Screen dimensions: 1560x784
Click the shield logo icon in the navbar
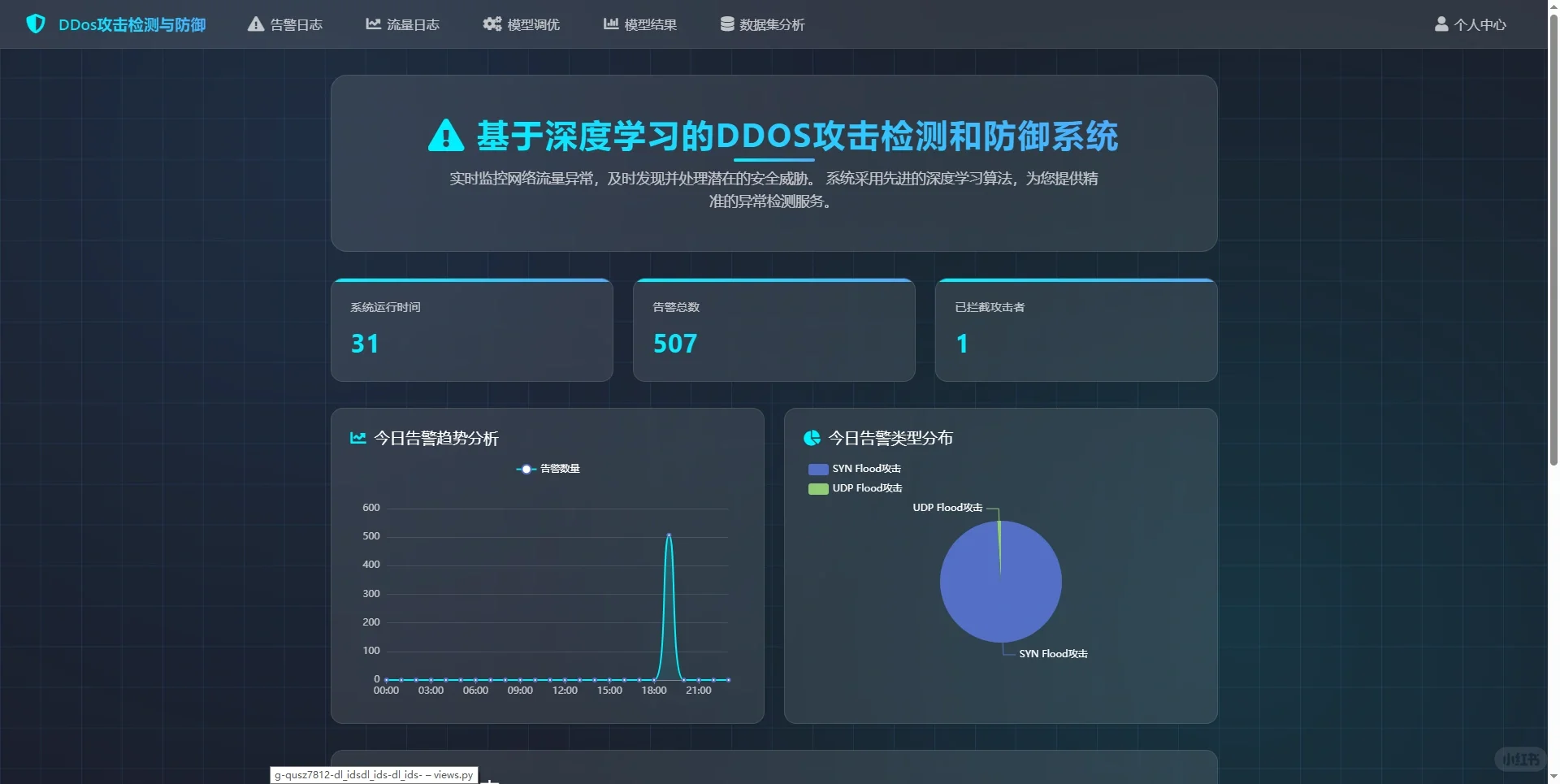click(x=36, y=24)
